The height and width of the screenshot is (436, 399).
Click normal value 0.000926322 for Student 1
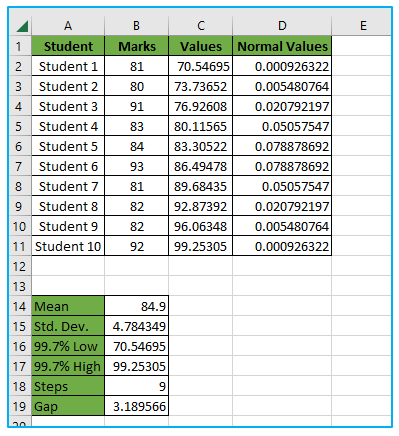(282, 66)
